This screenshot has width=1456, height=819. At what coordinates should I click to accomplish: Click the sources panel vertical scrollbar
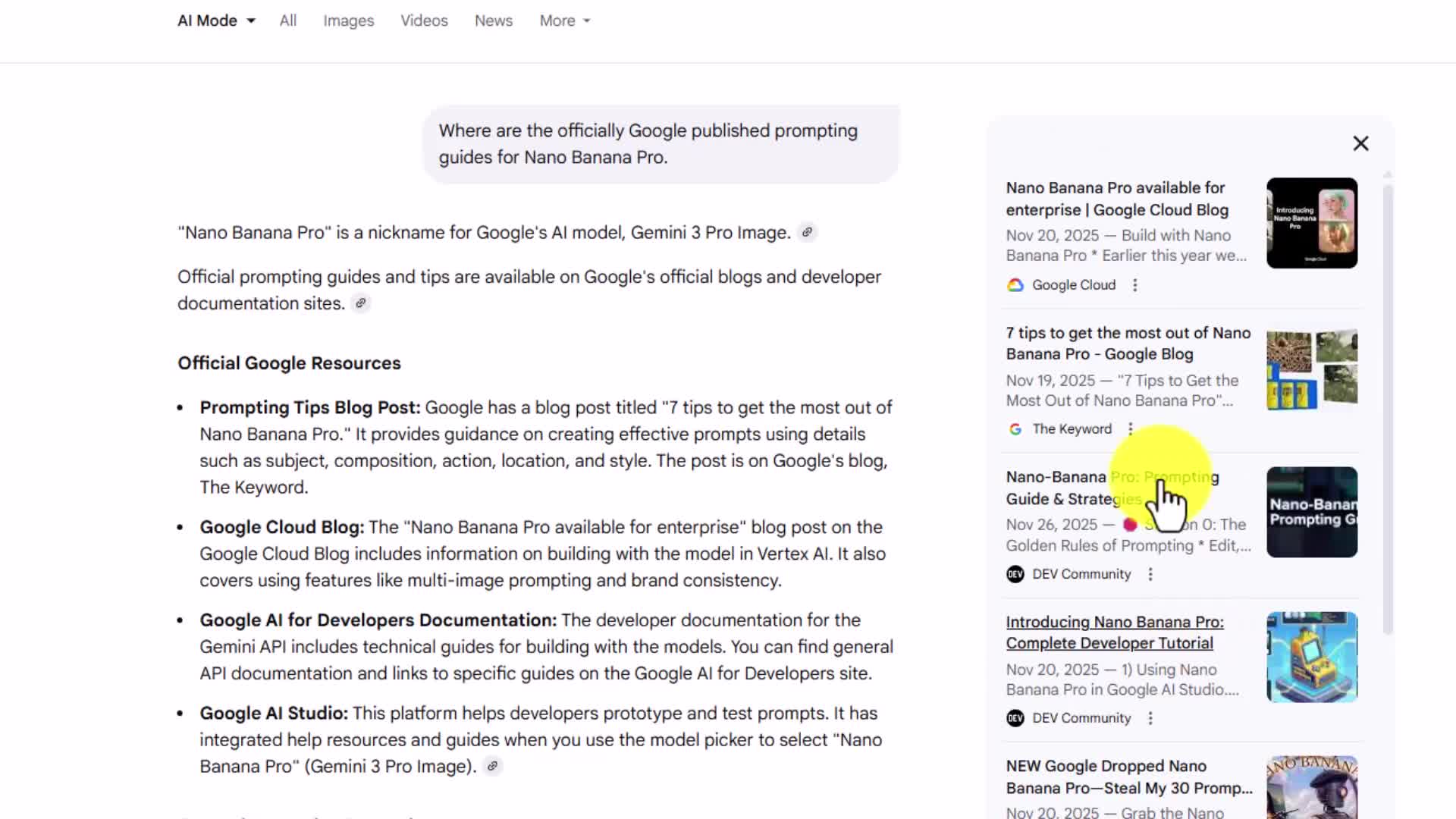point(1388,409)
